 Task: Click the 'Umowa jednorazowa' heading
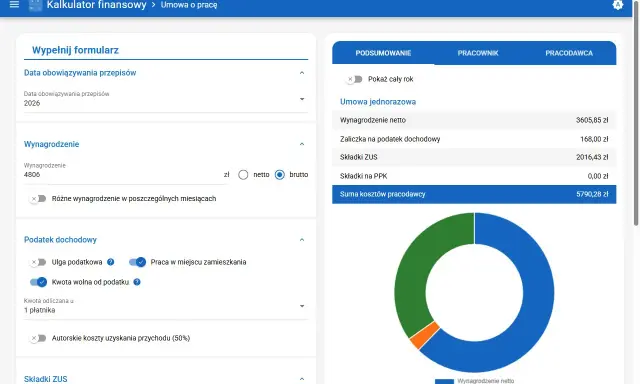[378, 102]
